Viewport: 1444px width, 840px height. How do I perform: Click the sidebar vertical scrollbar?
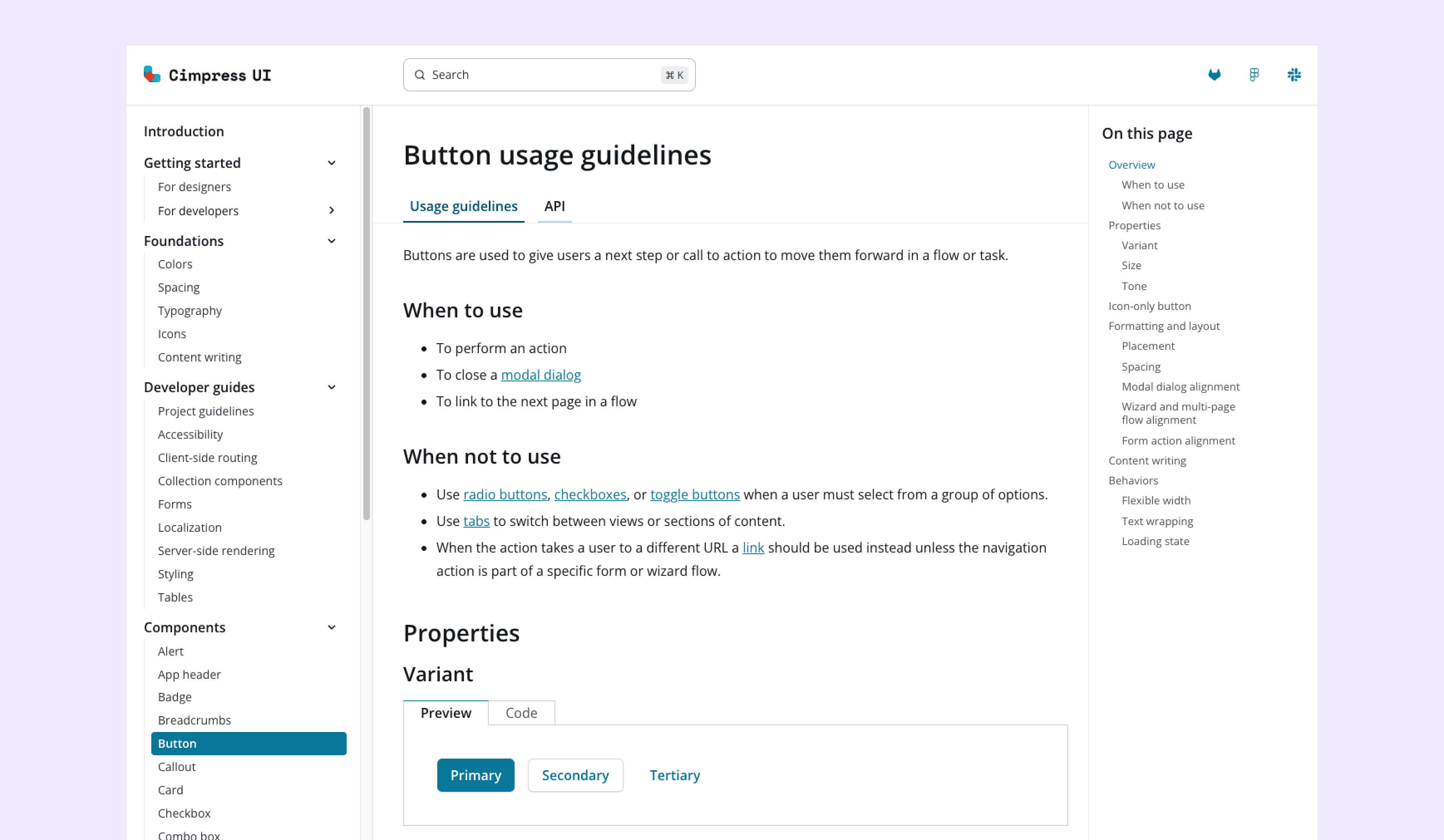[x=366, y=314]
